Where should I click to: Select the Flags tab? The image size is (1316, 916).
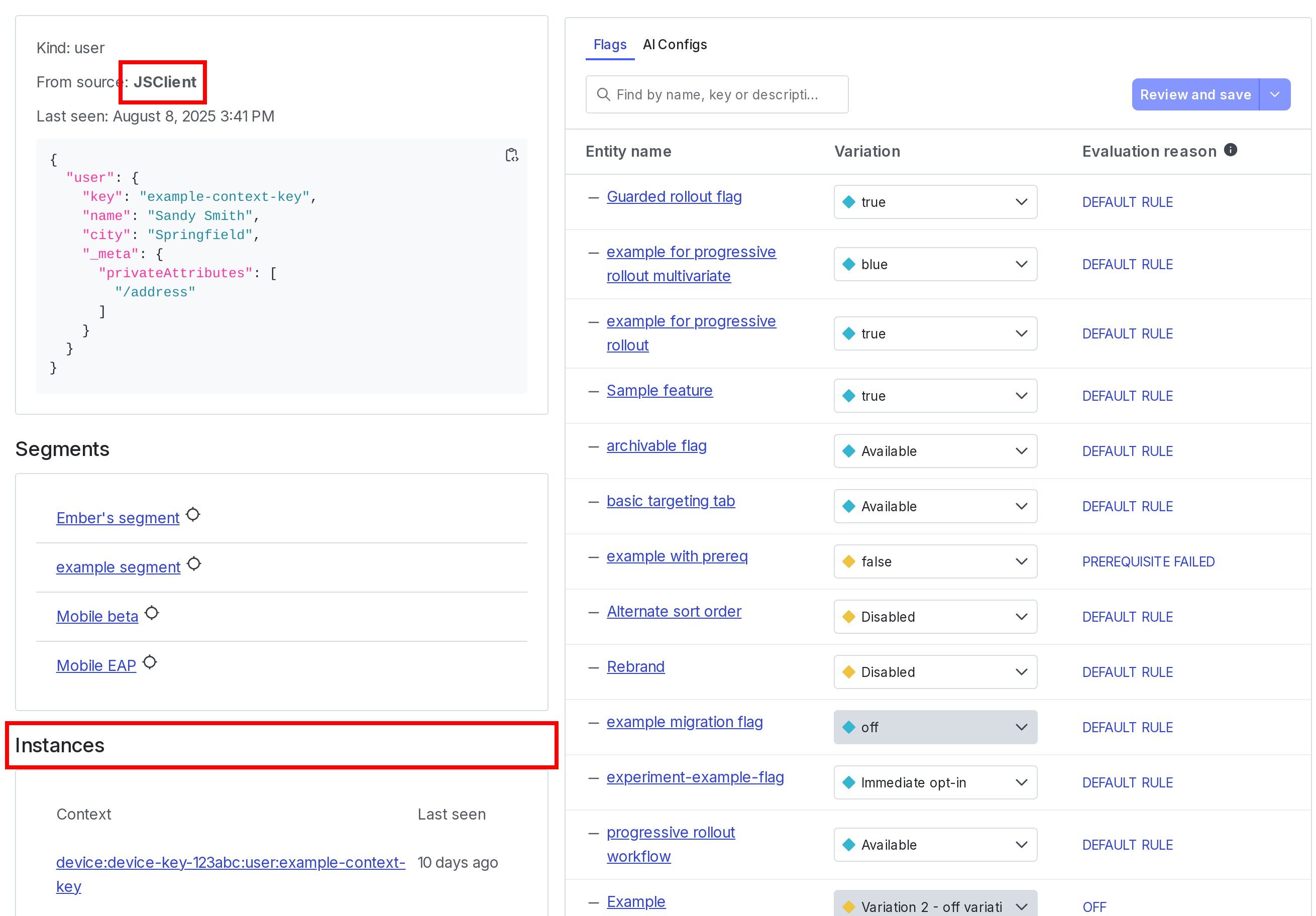[x=609, y=44]
